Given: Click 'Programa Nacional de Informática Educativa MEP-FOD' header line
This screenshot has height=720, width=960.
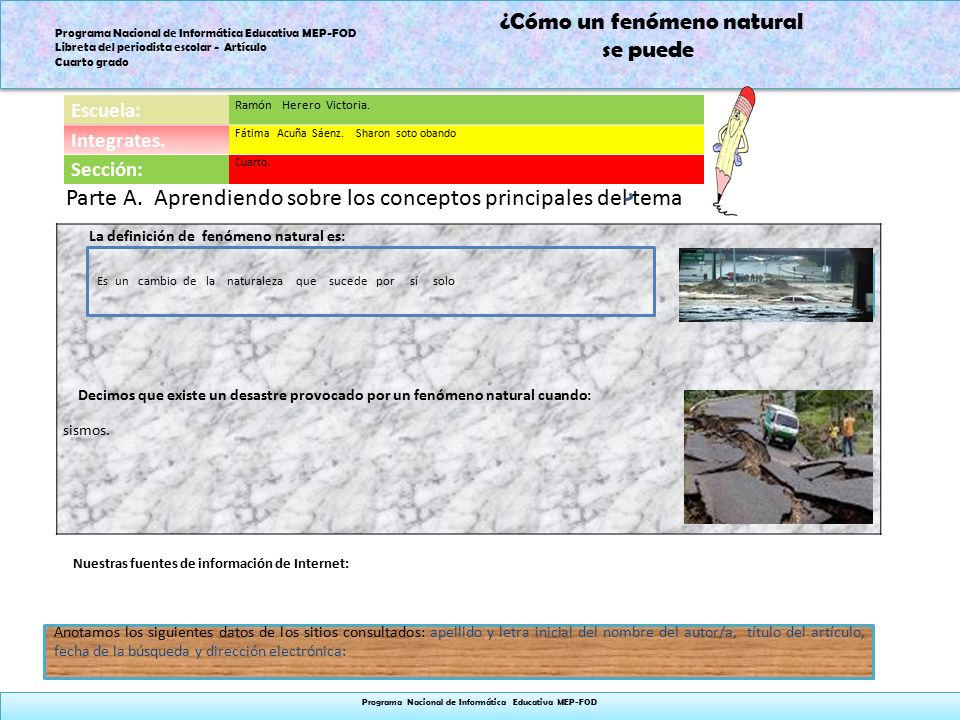Looking at the screenshot, I should (206, 33).
